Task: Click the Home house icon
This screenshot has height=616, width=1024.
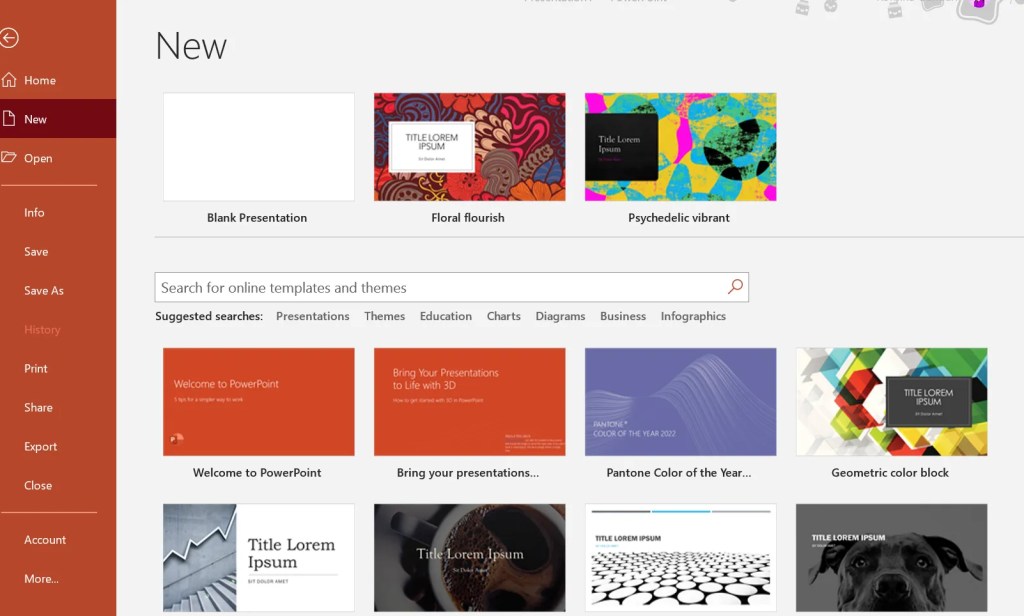Action: coord(10,80)
